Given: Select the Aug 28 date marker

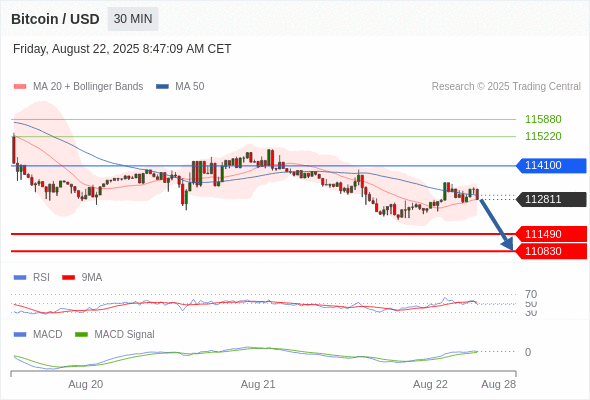Looking at the screenshot, I should [499, 385].
